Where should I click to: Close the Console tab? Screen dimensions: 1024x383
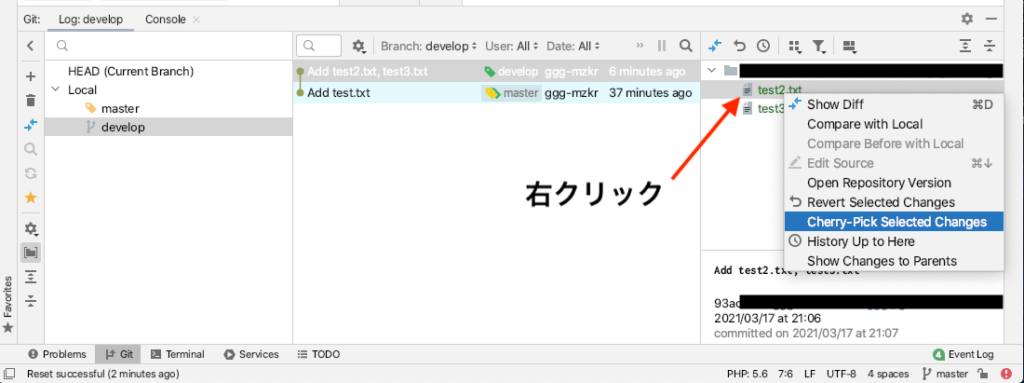(196, 20)
